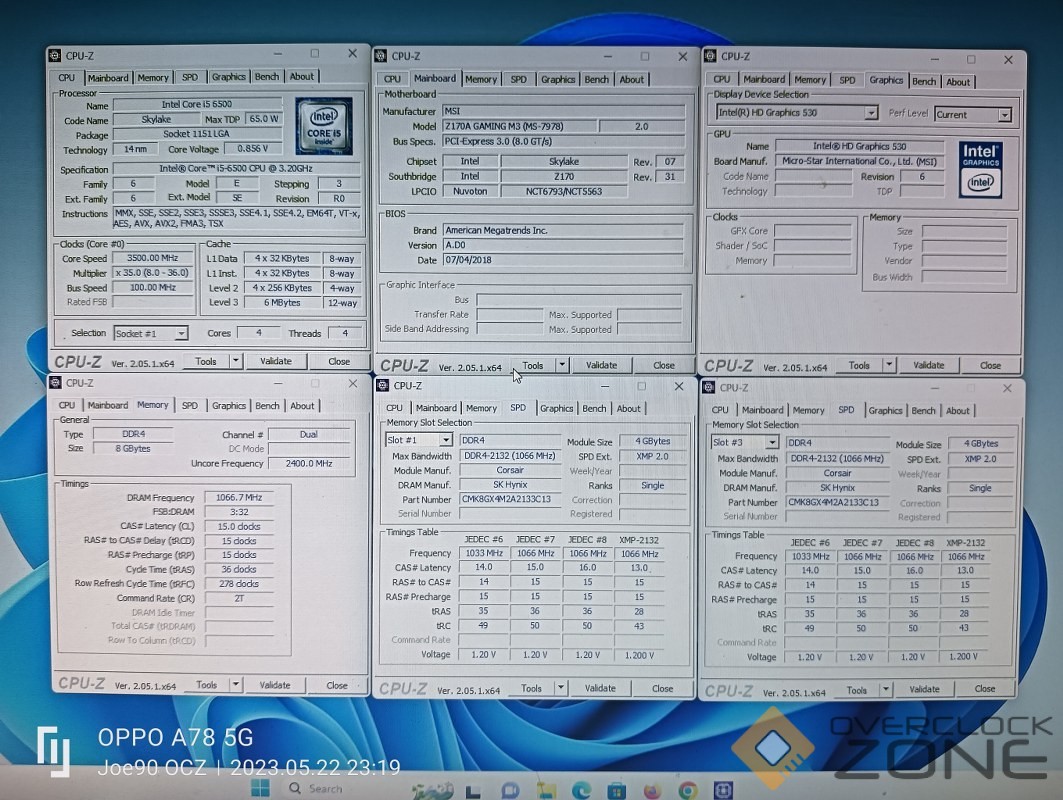Open Tools dropdown arrow in the Graphics window
Screen dimensions: 1063x800
[x=889, y=365]
